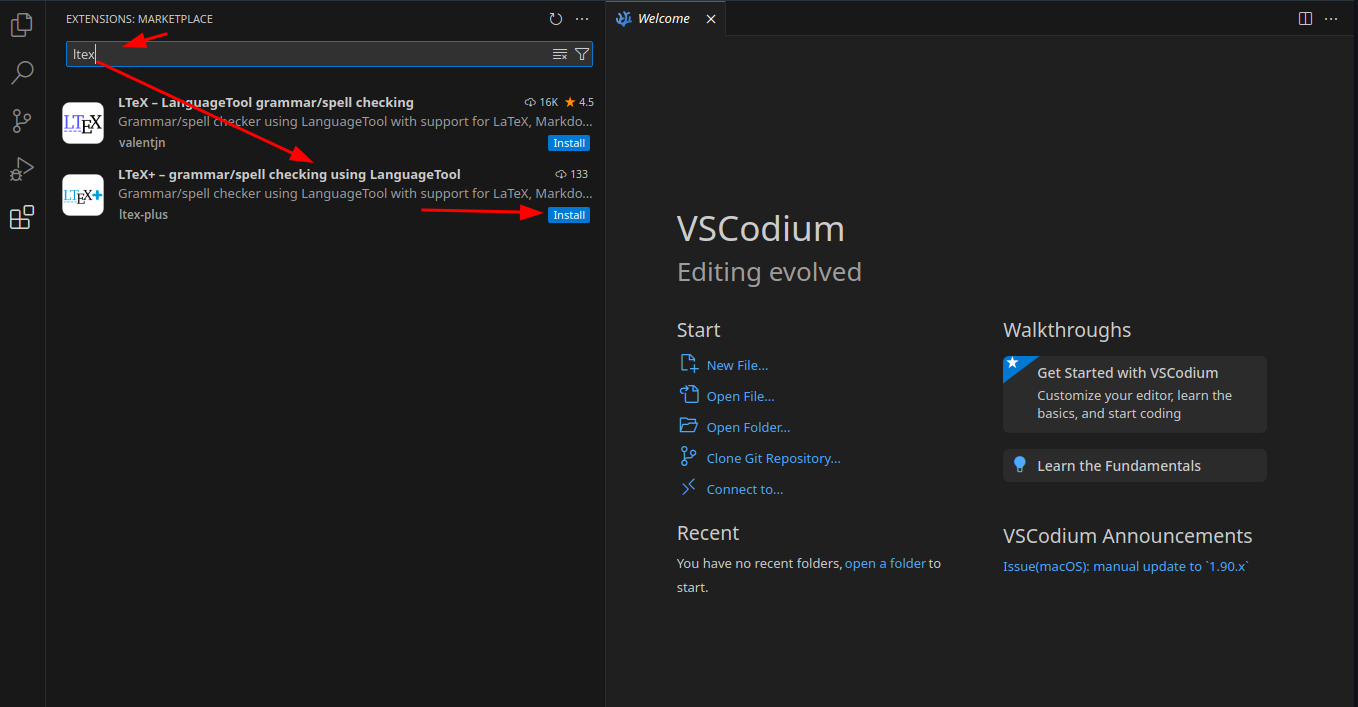The image size is (1358, 707).
Task: Clear extensions search results
Action: [560, 54]
